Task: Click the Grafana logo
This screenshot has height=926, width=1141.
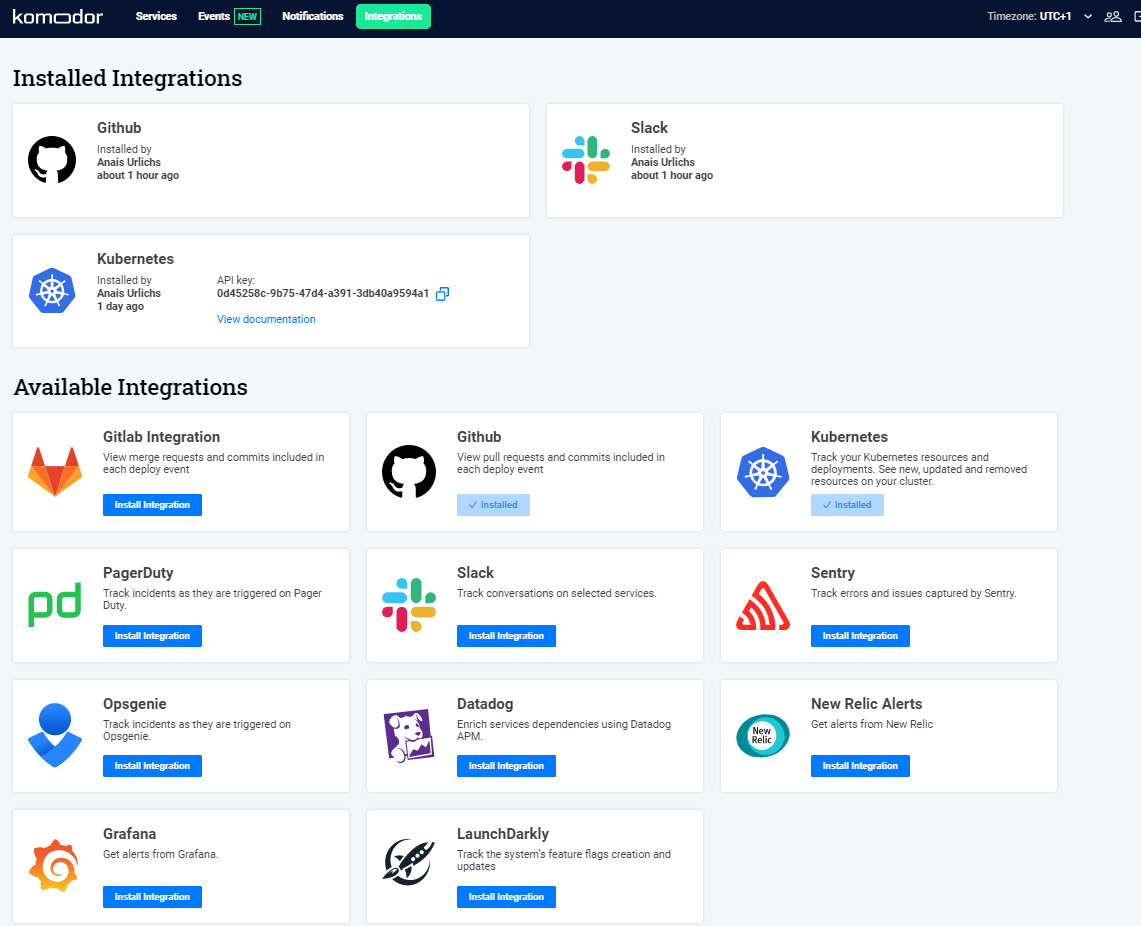Action: 54,865
